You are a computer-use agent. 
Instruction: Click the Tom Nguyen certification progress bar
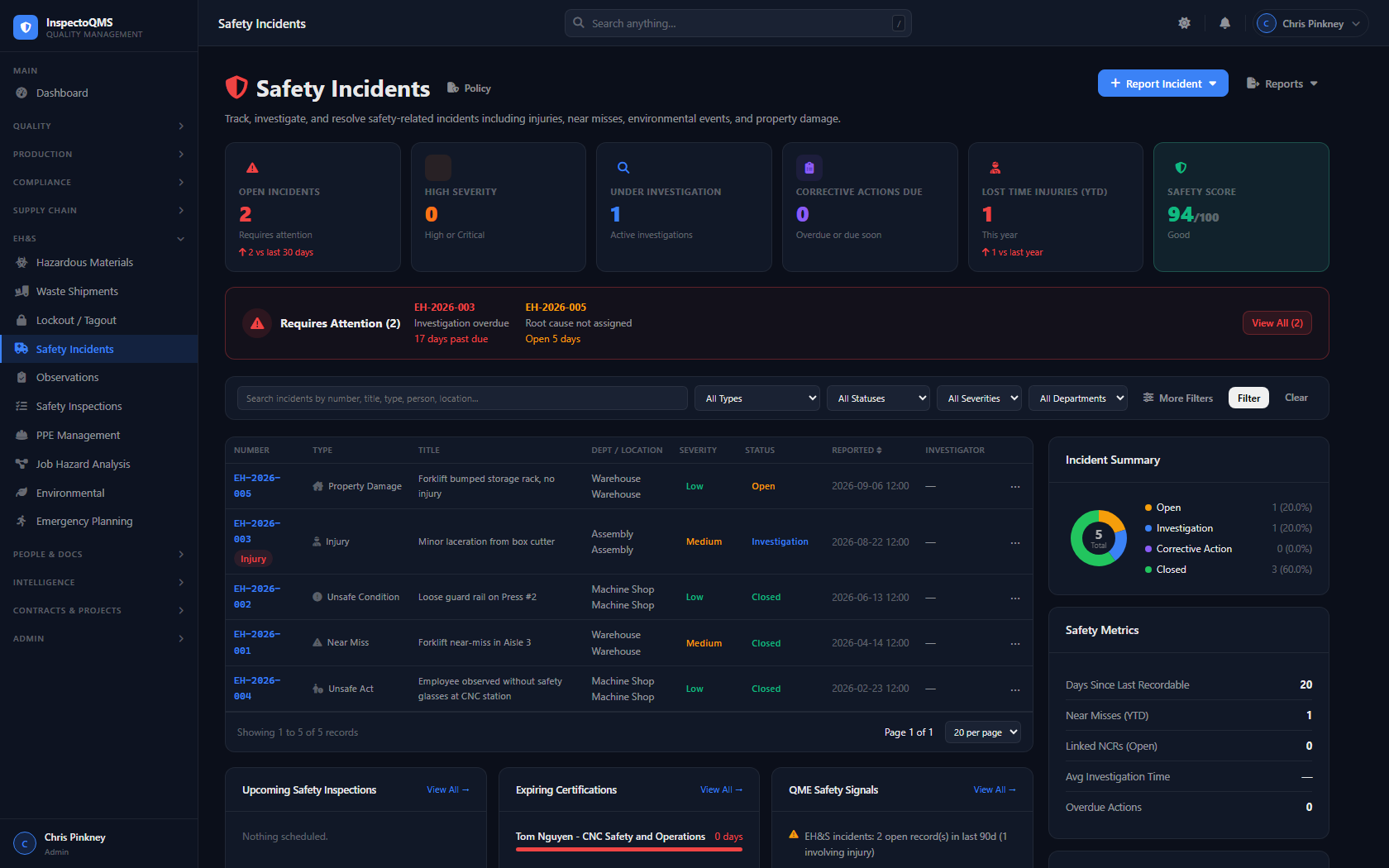click(629, 849)
